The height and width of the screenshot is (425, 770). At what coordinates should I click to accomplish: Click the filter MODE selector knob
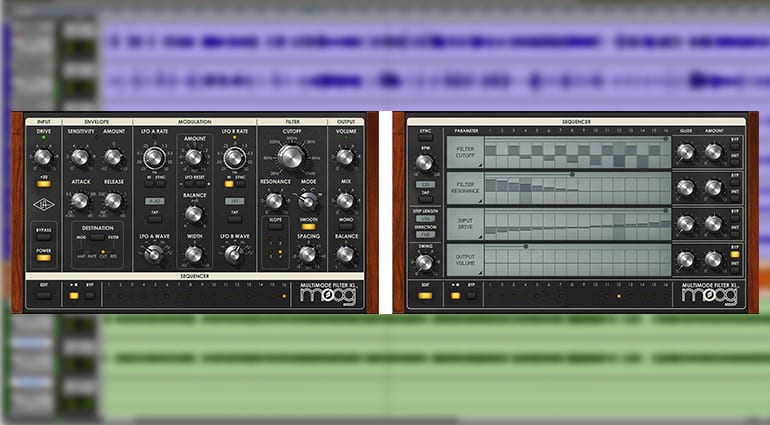click(x=308, y=201)
